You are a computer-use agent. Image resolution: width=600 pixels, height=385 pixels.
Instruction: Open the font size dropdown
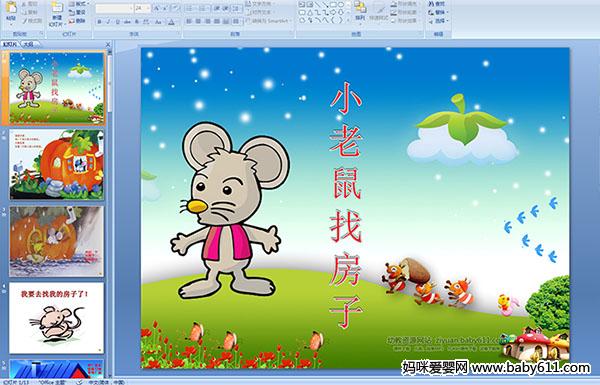coord(148,8)
